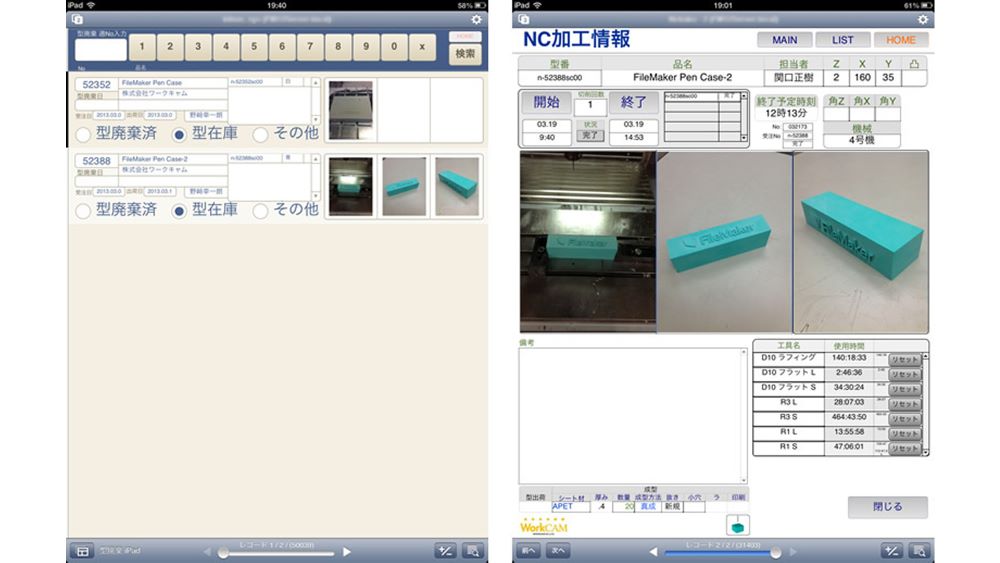Tap the upload/share icon header beside Y
This screenshot has width=1000, height=563.
[914, 64]
